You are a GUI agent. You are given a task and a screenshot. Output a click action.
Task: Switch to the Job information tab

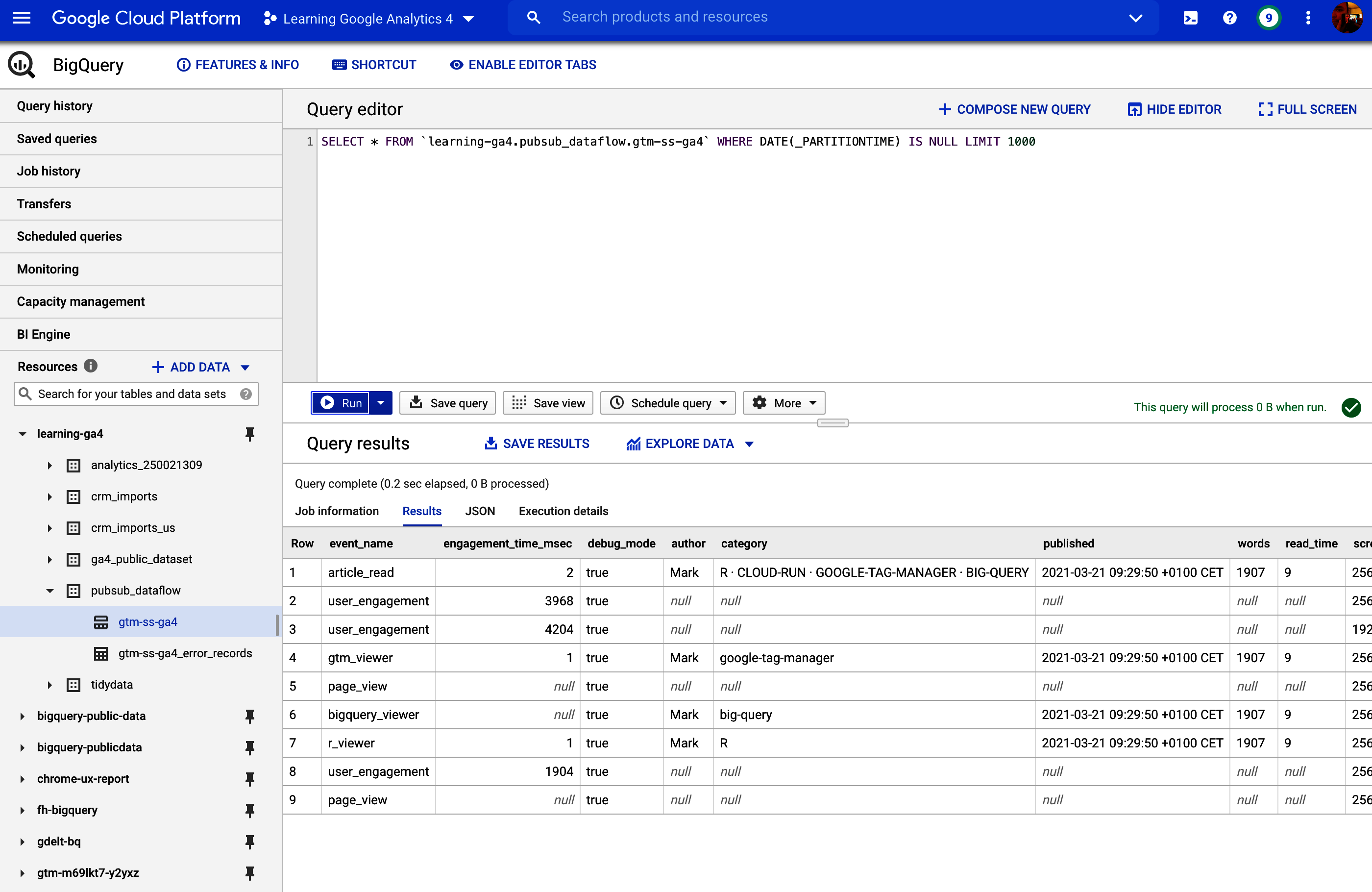click(x=337, y=511)
